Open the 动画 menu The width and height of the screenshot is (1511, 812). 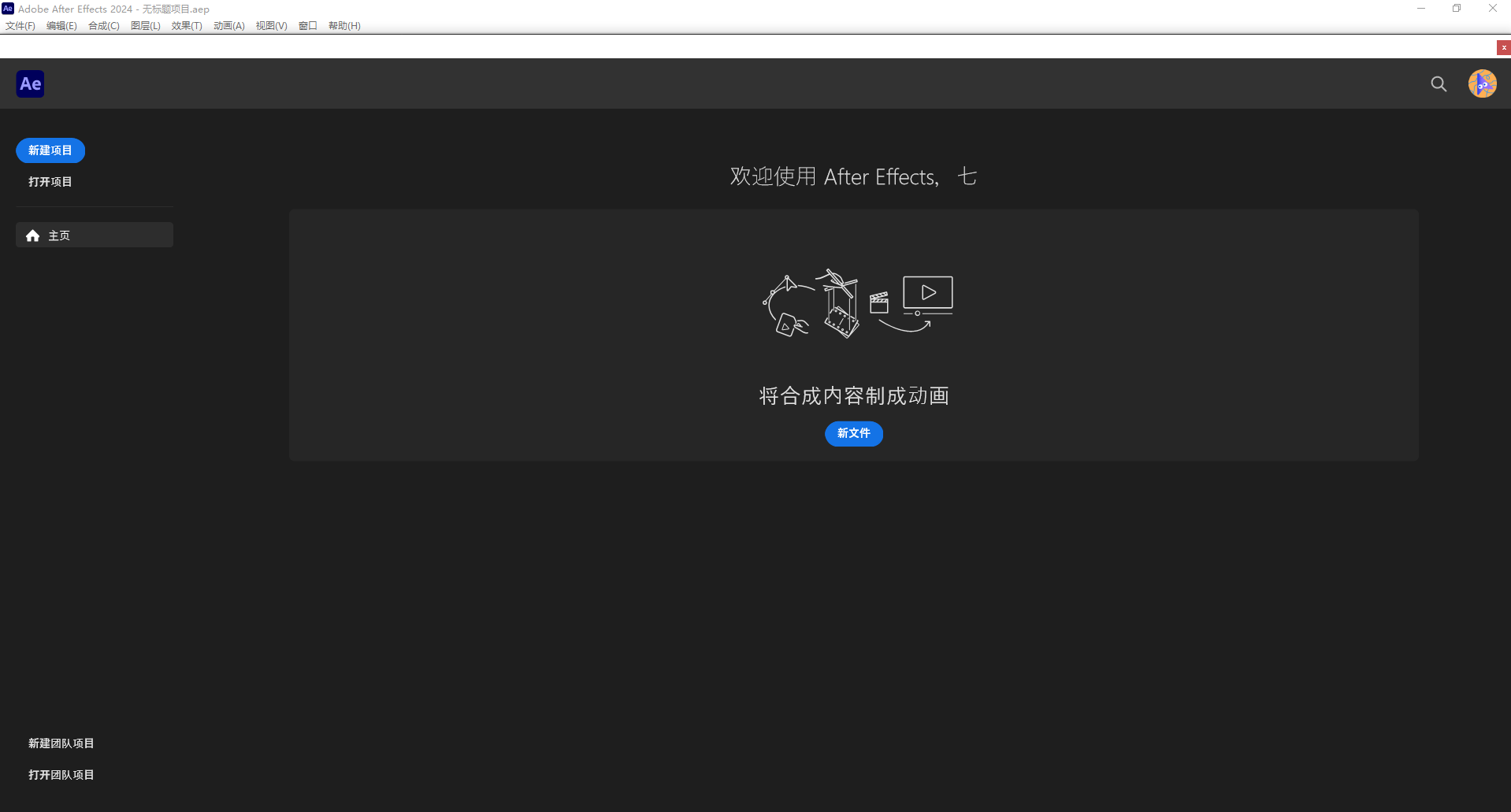point(228,25)
